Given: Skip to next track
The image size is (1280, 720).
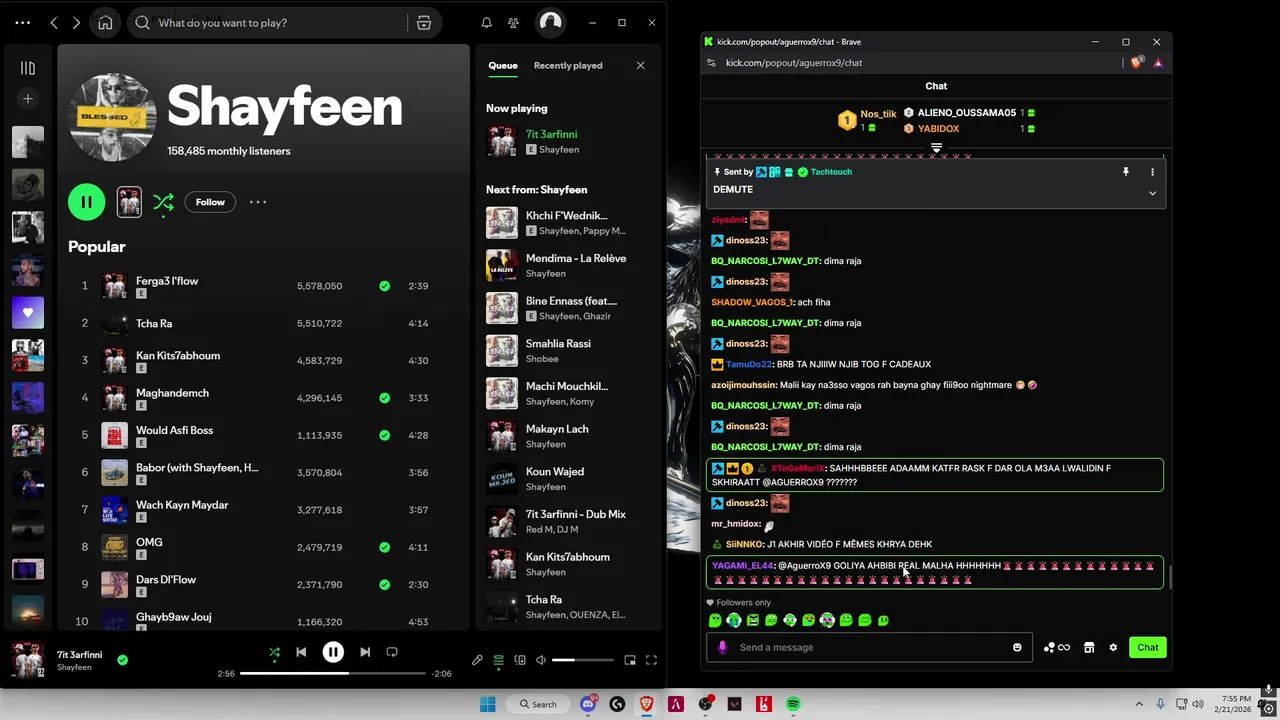Looking at the screenshot, I should (x=365, y=652).
